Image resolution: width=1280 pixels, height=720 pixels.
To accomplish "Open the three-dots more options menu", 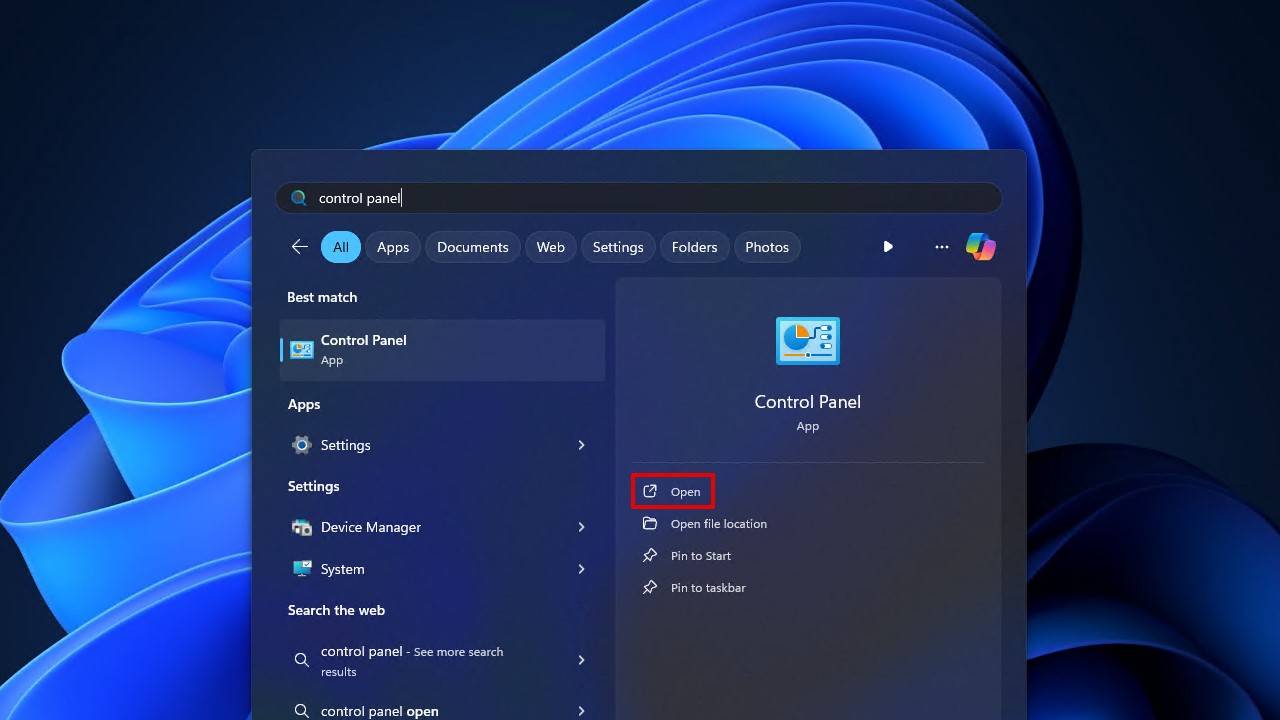I will click(941, 247).
